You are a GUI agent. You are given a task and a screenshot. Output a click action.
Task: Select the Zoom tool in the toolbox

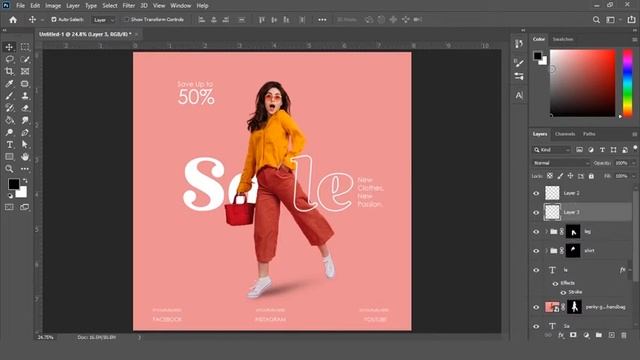pyautogui.click(x=9, y=169)
